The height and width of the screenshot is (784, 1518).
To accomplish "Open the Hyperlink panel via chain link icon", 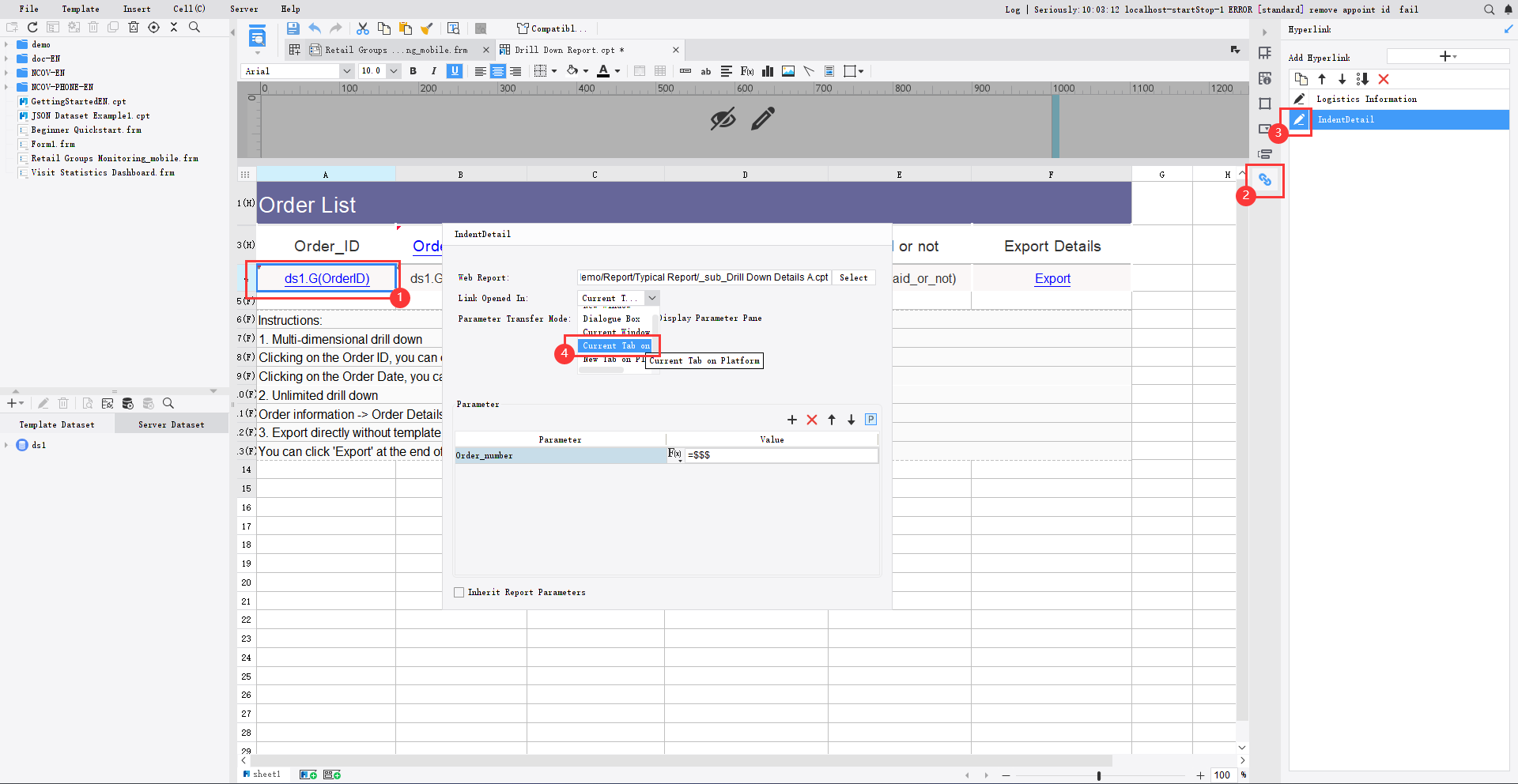I will tap(1266, 180).
